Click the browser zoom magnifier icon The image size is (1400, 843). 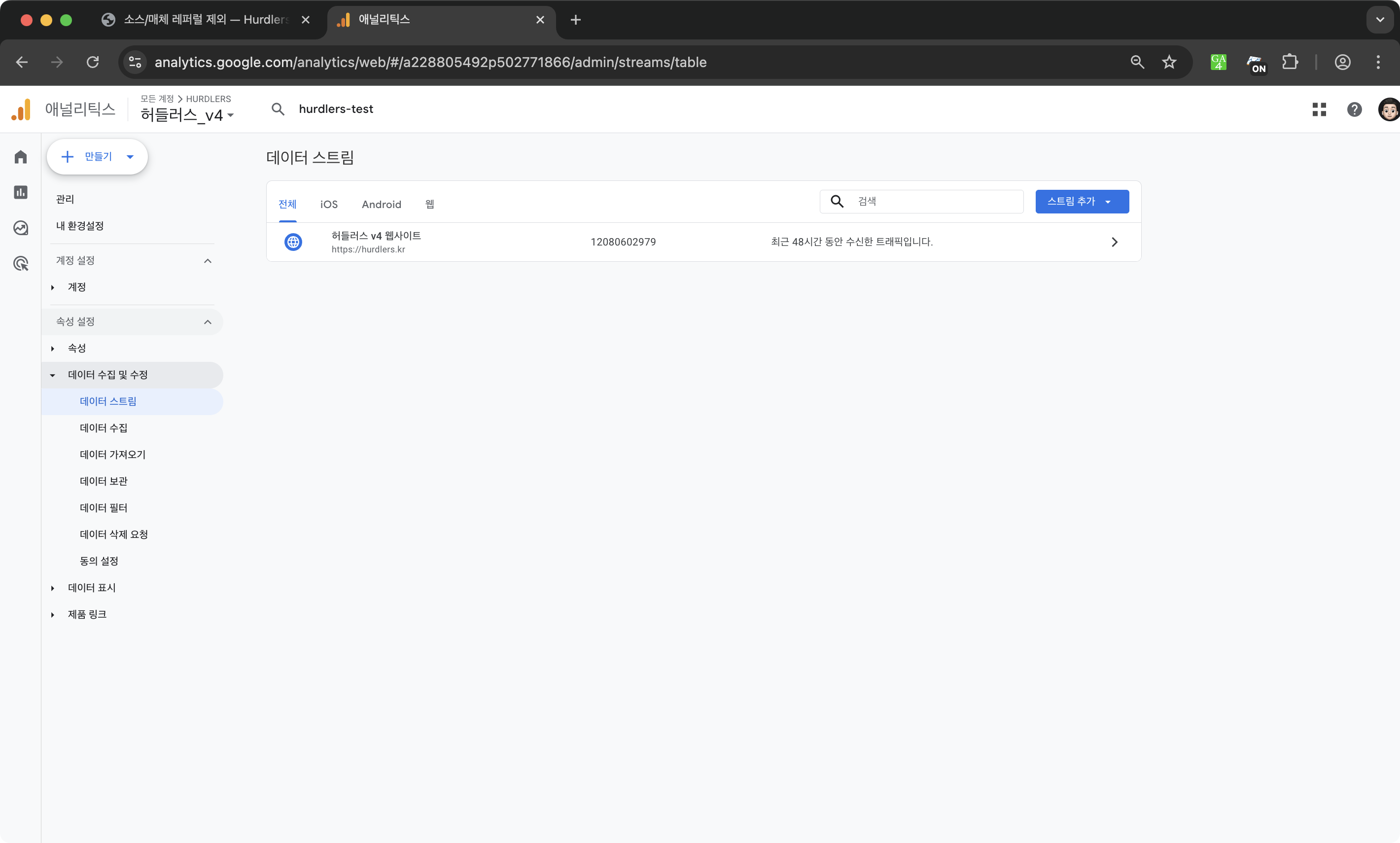pyautogui.click(x=1137, y=62)
